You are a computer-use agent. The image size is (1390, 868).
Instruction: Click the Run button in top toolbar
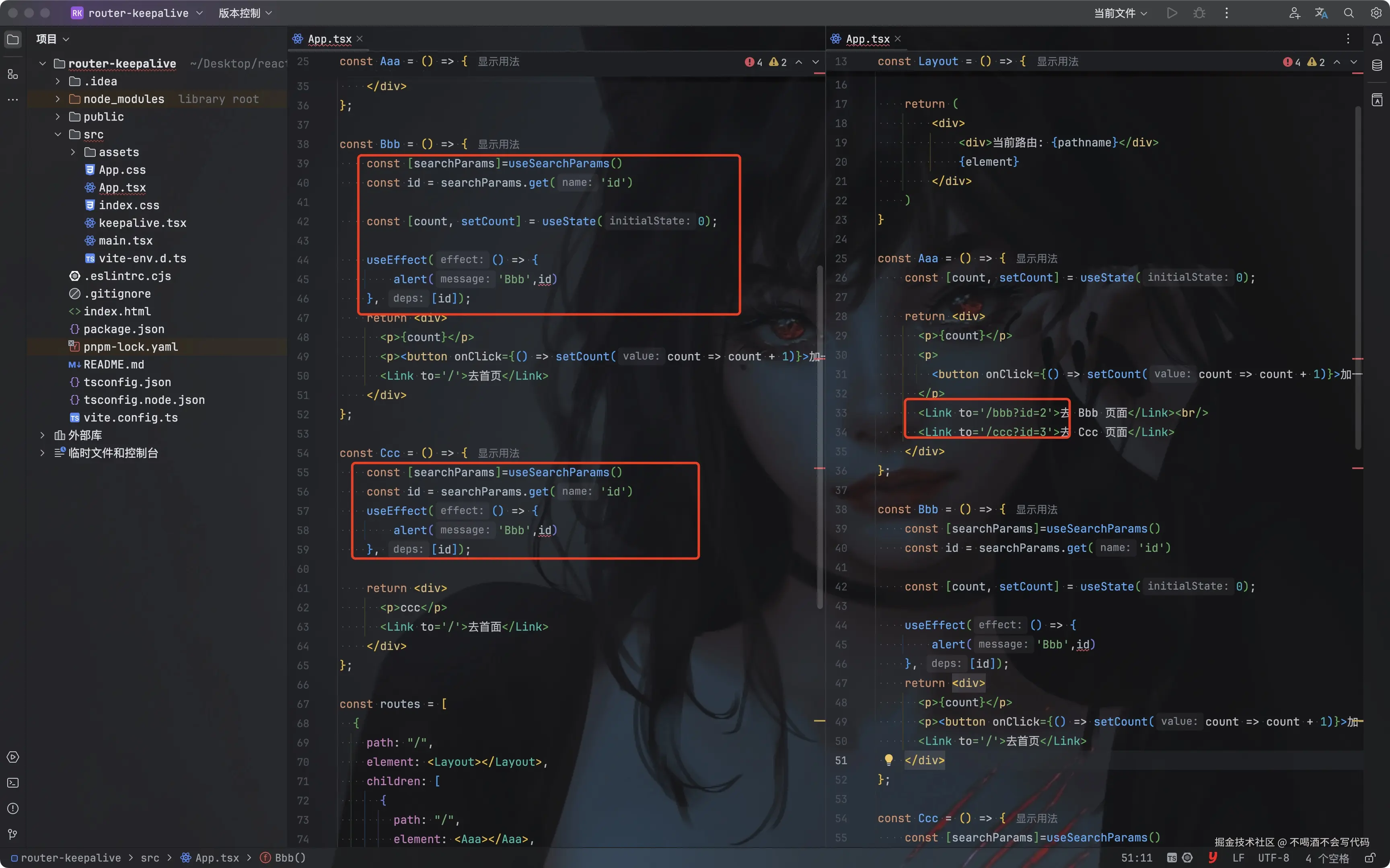1171,12
